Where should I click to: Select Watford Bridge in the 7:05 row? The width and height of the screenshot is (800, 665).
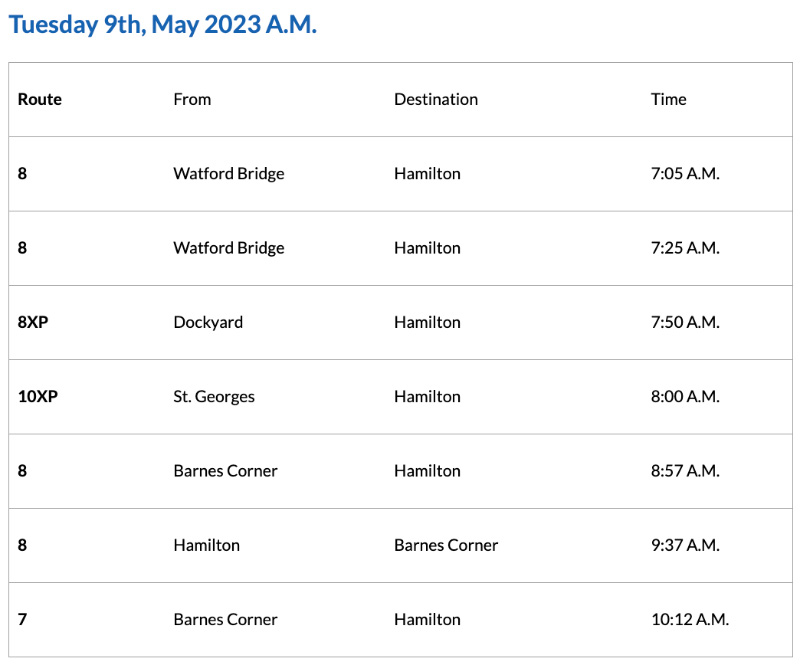click(x=229, y=173)
